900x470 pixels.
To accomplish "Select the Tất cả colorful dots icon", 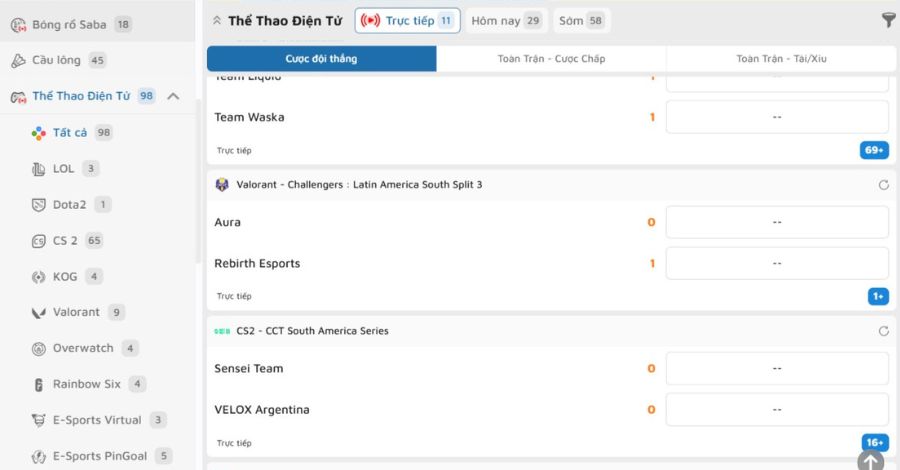I will click(38, 133).
